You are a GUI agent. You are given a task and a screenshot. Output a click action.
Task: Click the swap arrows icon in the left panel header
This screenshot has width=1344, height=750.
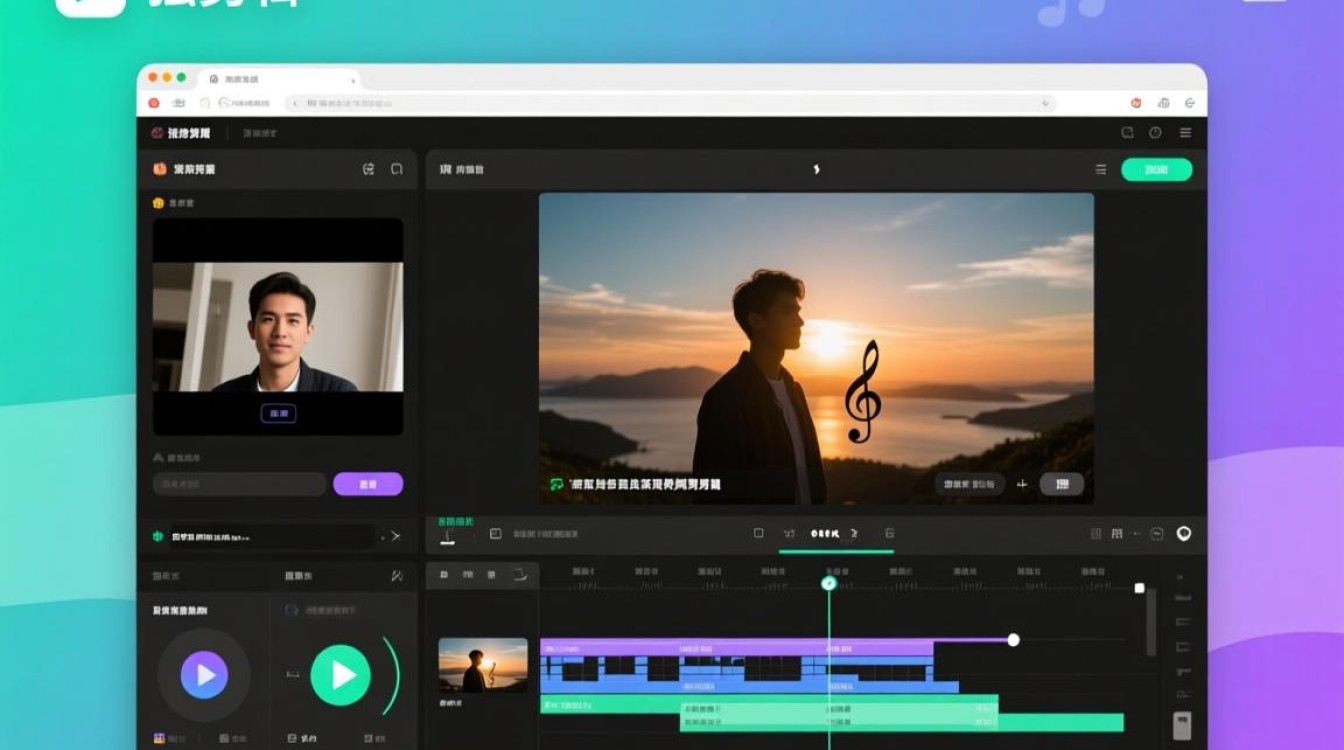(x=368, y=169)
